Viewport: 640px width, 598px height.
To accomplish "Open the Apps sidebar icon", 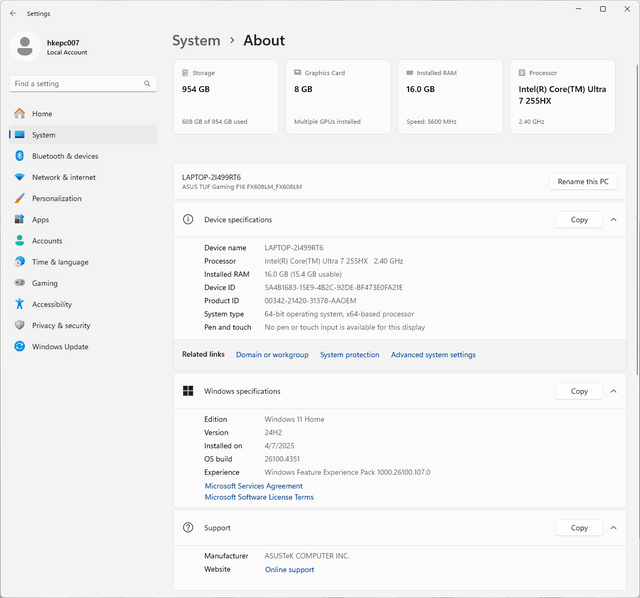I will point(20,220).
